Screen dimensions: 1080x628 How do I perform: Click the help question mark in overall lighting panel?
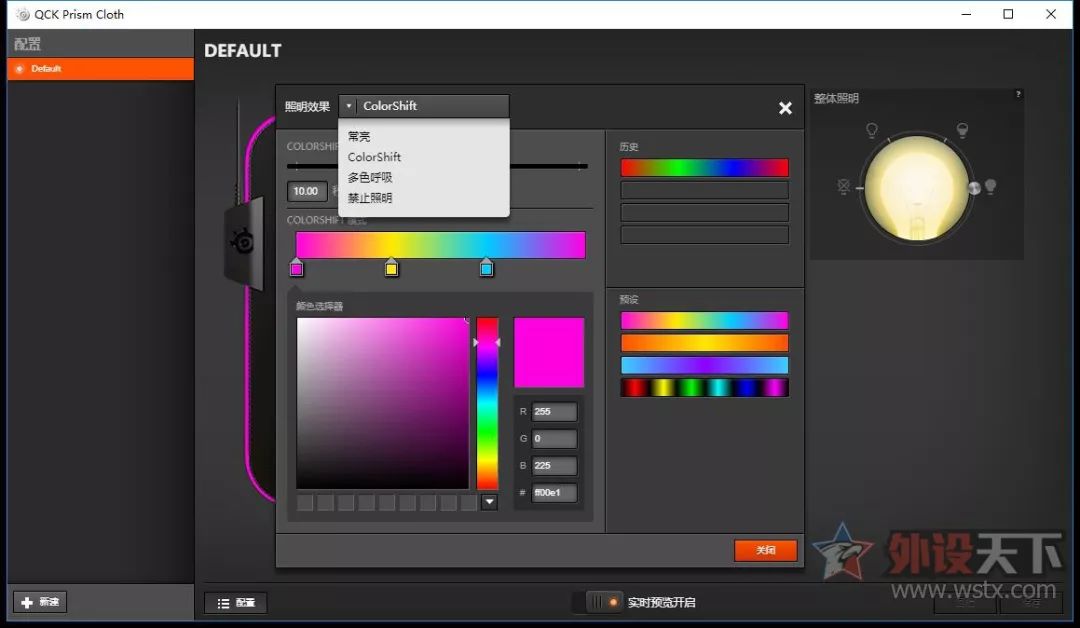coord(1018,94)
